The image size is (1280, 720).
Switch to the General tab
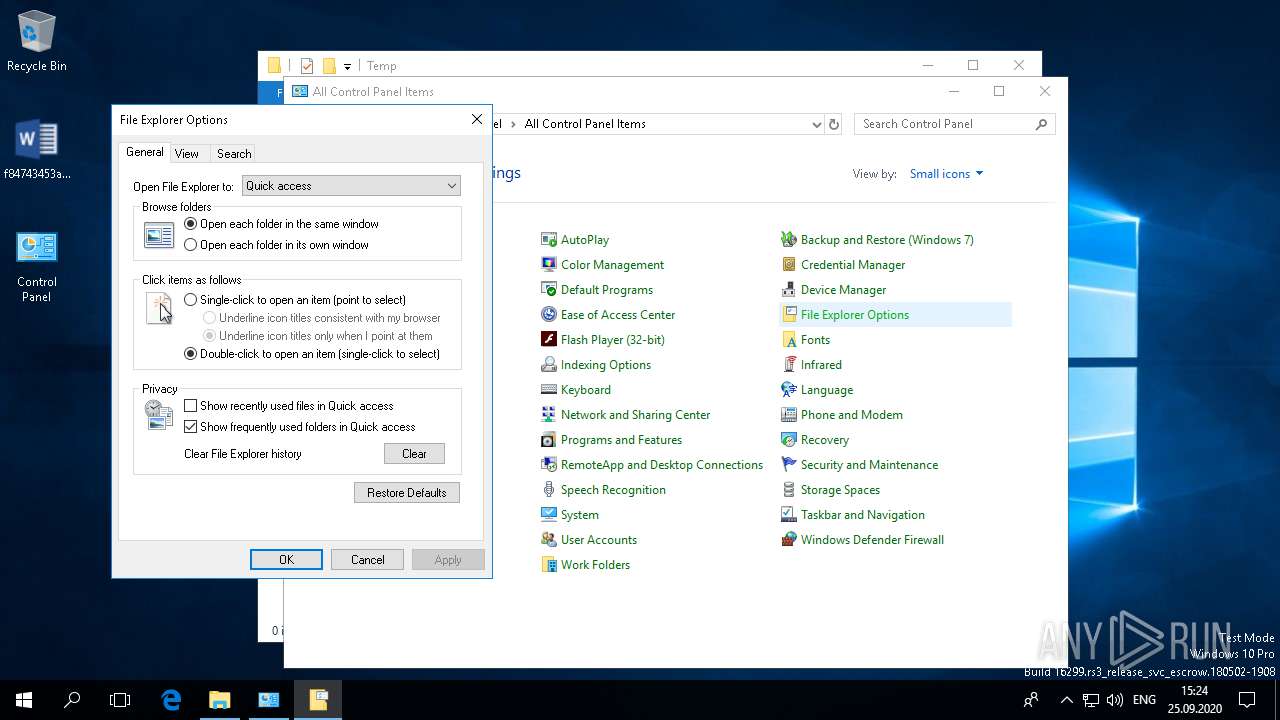point(145,152)
